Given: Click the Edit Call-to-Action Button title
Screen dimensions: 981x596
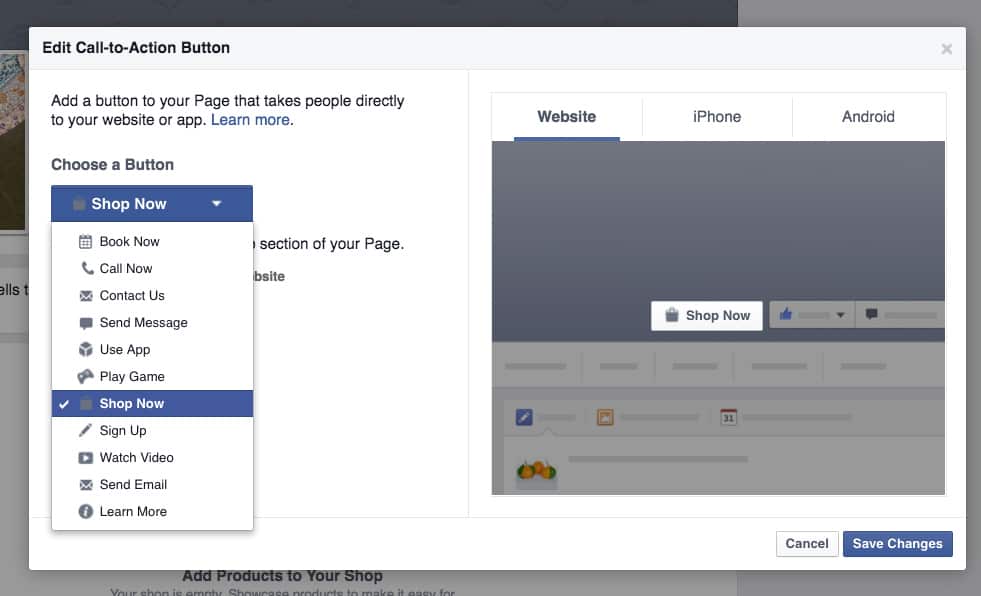Looking at the screenshot, I should tap(136, 48).
